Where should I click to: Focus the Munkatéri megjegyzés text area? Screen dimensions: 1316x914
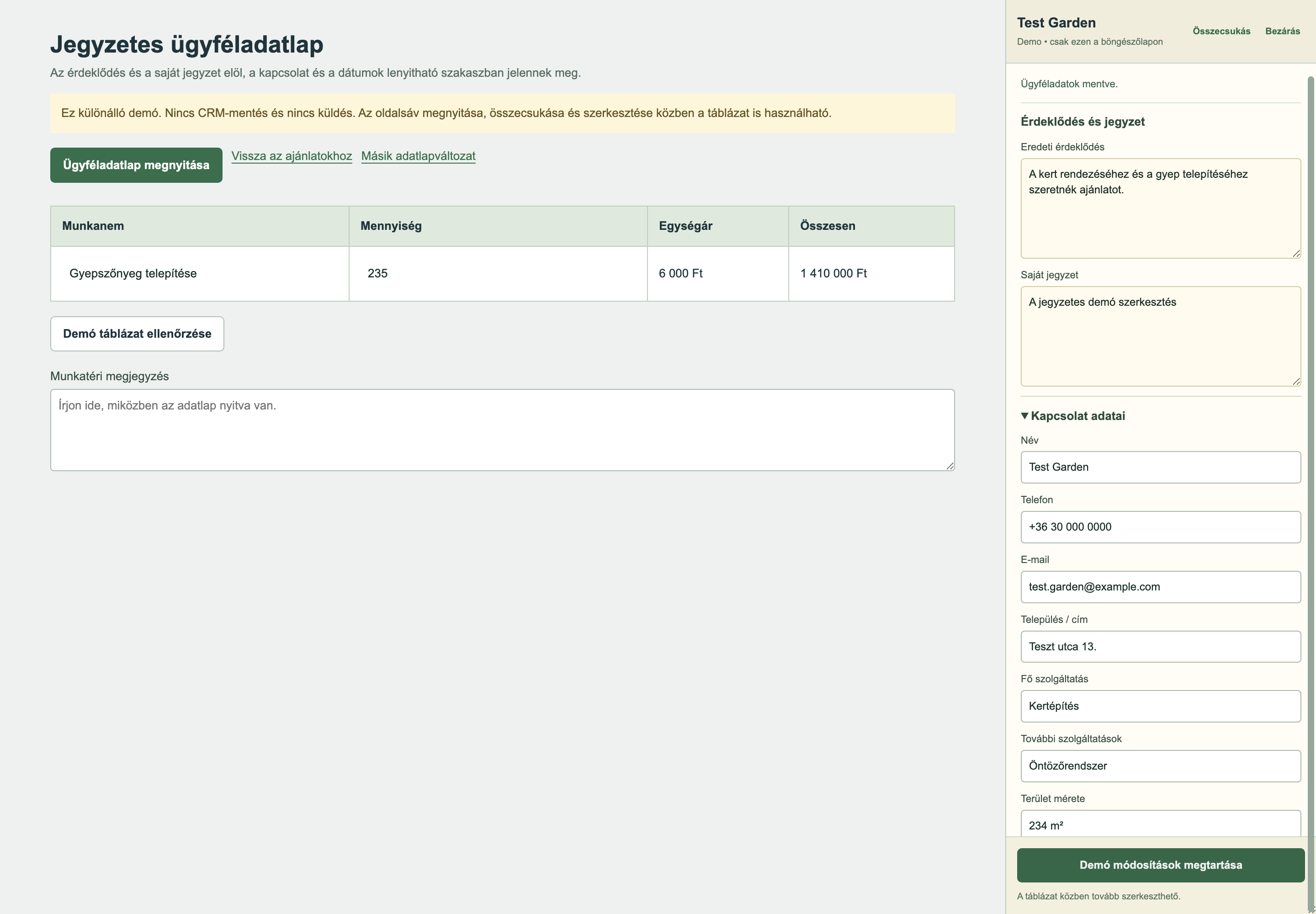tap(502, 430)
